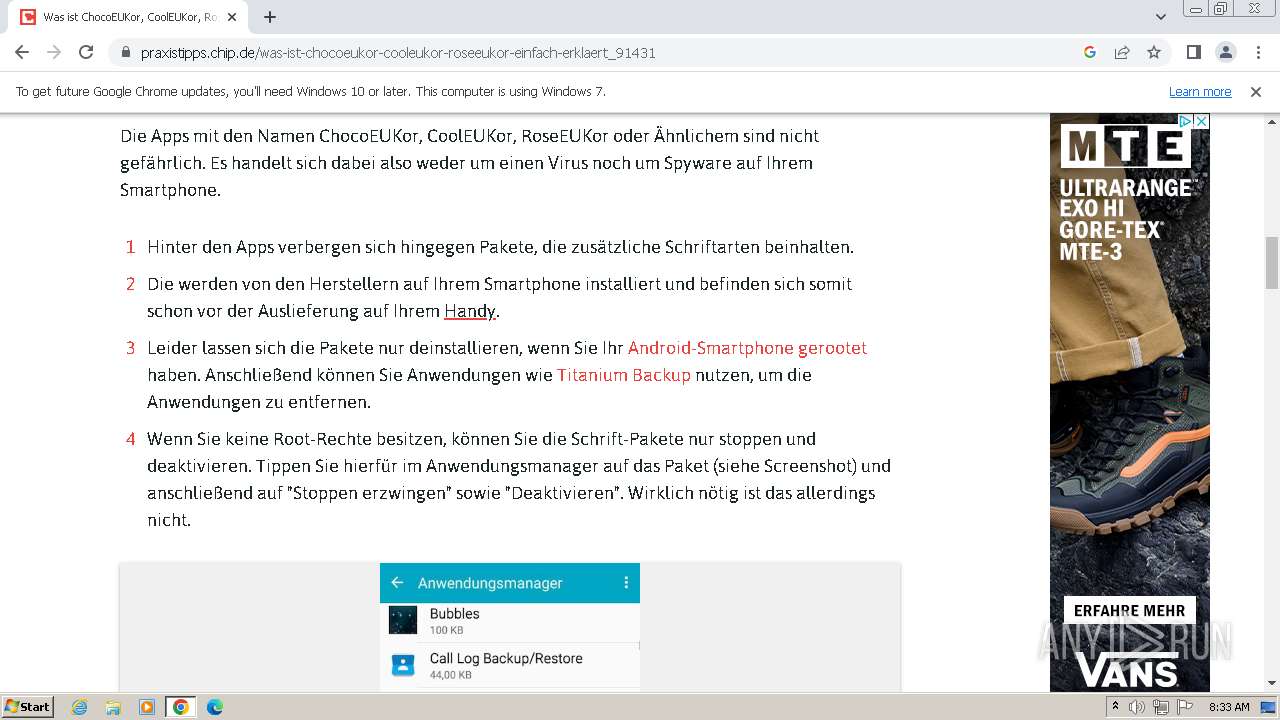Click the VANS logo in the ad
Viewport: 1280px width, 720px height.
(x=1128, y=670)
